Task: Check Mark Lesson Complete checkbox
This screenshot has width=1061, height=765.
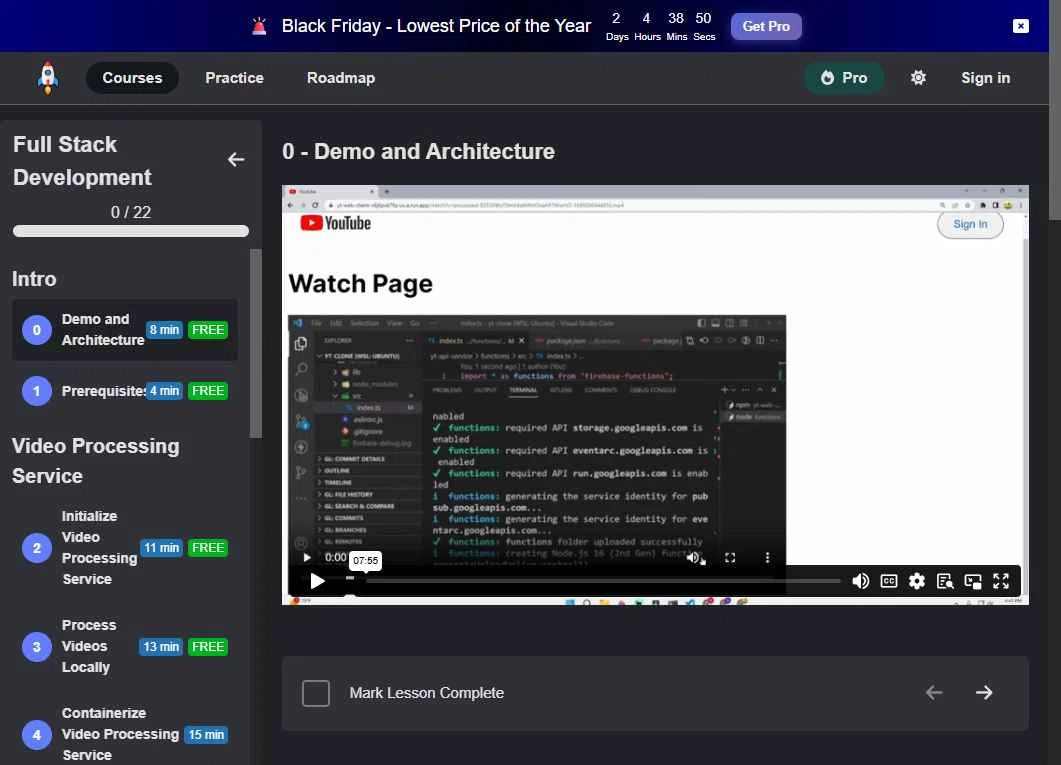Action: [315, 693]
